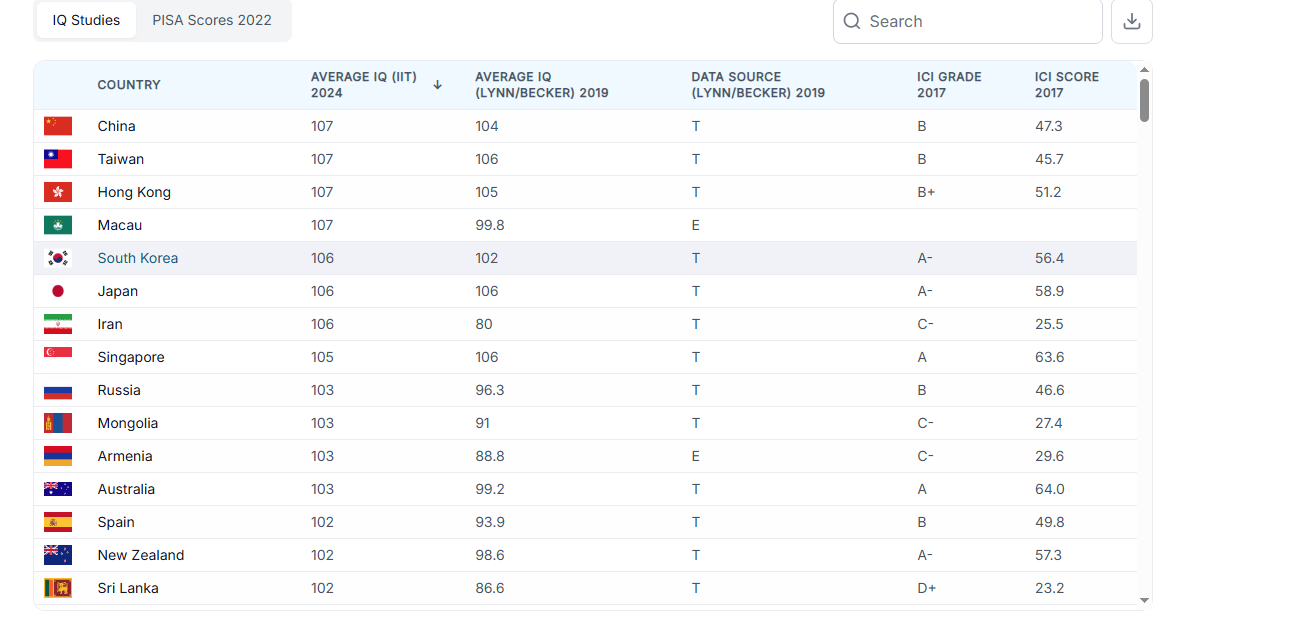Click the scrollbar down arrow
The width and height of the screenshot is (1308, 624).
[1144, 600]
